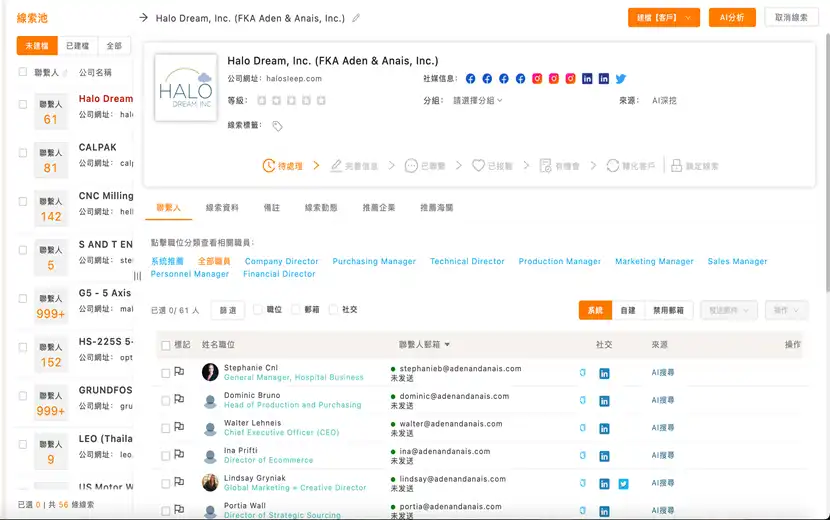This screenshot has height=520, width=830.
Task: Click the heart stage icon in the pipeline
Action: point(478,166)
